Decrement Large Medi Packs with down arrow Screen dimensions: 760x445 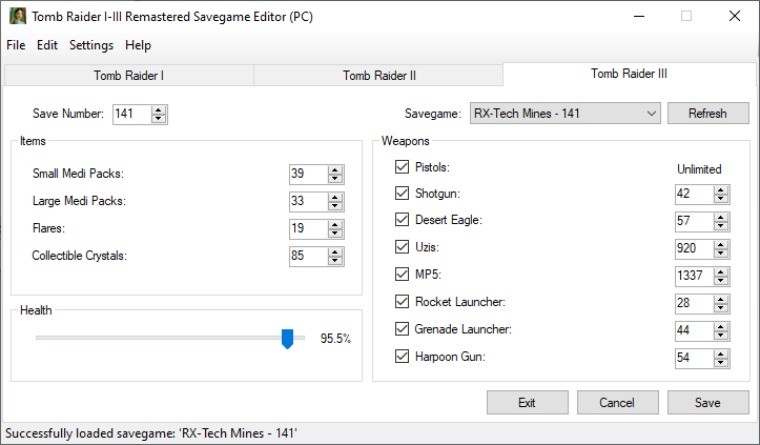pos(335,206)
